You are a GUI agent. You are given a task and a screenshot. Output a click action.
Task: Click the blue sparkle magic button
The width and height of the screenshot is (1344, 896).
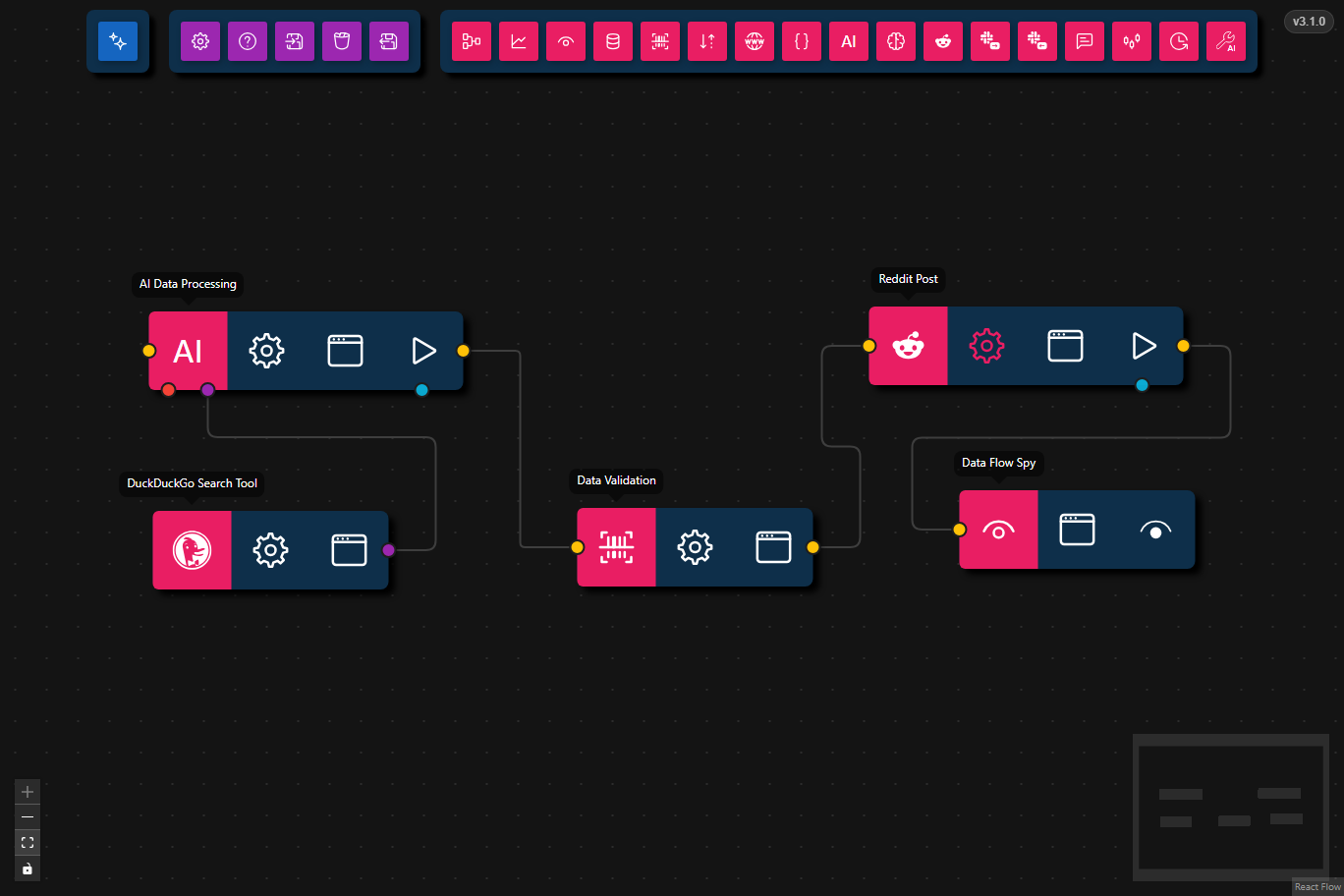tap(118, 41)
